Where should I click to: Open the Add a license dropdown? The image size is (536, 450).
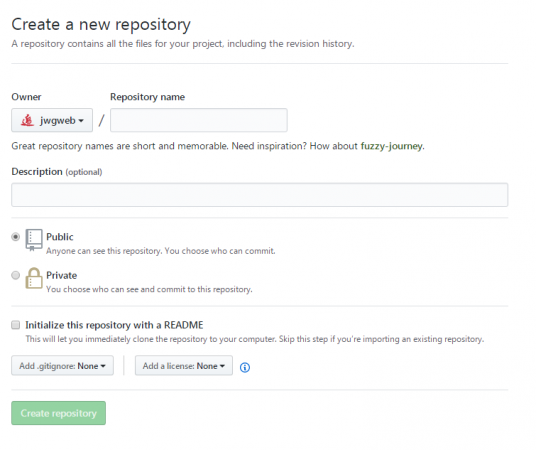(x=184, y=366)
